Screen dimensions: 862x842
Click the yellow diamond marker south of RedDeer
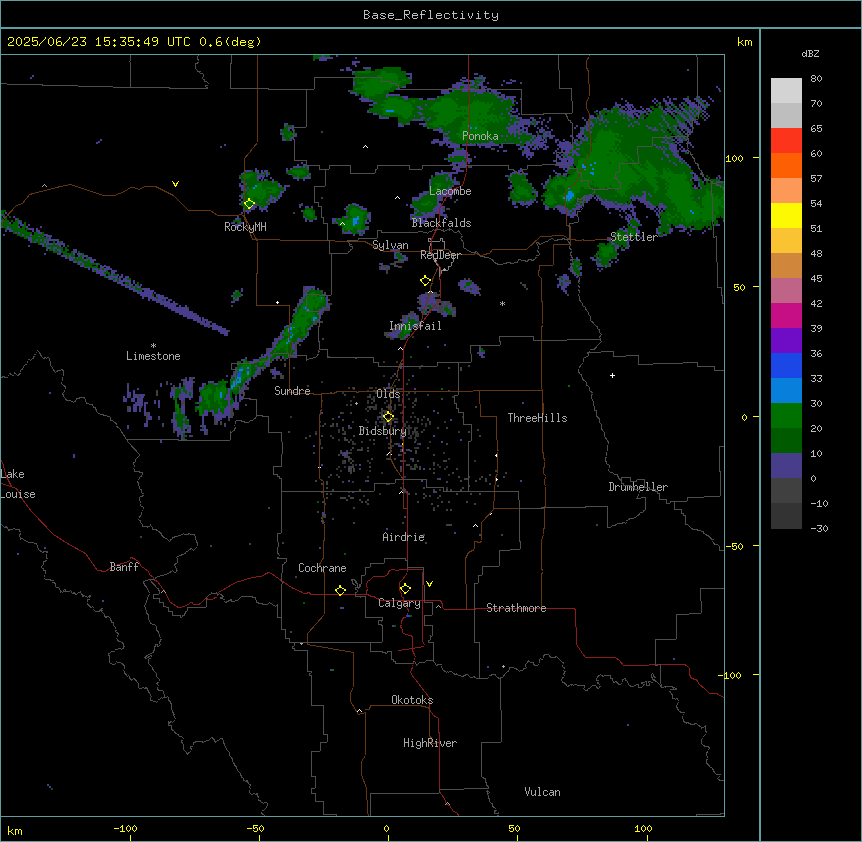426,281
